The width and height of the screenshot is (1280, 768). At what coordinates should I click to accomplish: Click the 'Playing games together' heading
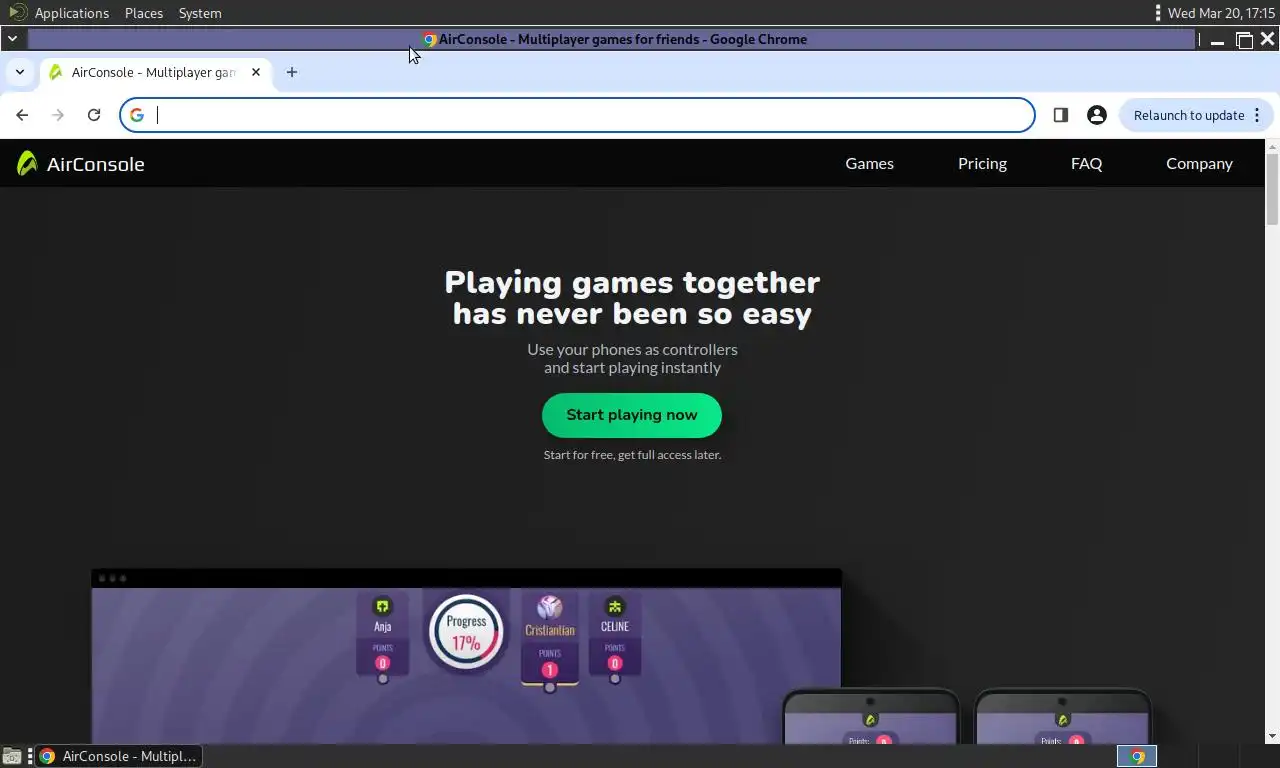[x=632, y=282]
